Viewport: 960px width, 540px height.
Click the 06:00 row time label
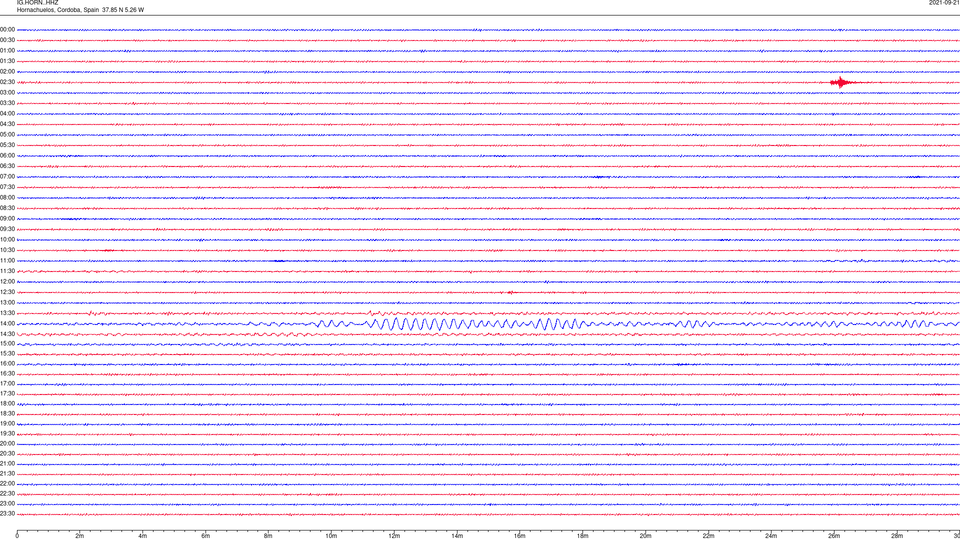click(x=7, y=156)
